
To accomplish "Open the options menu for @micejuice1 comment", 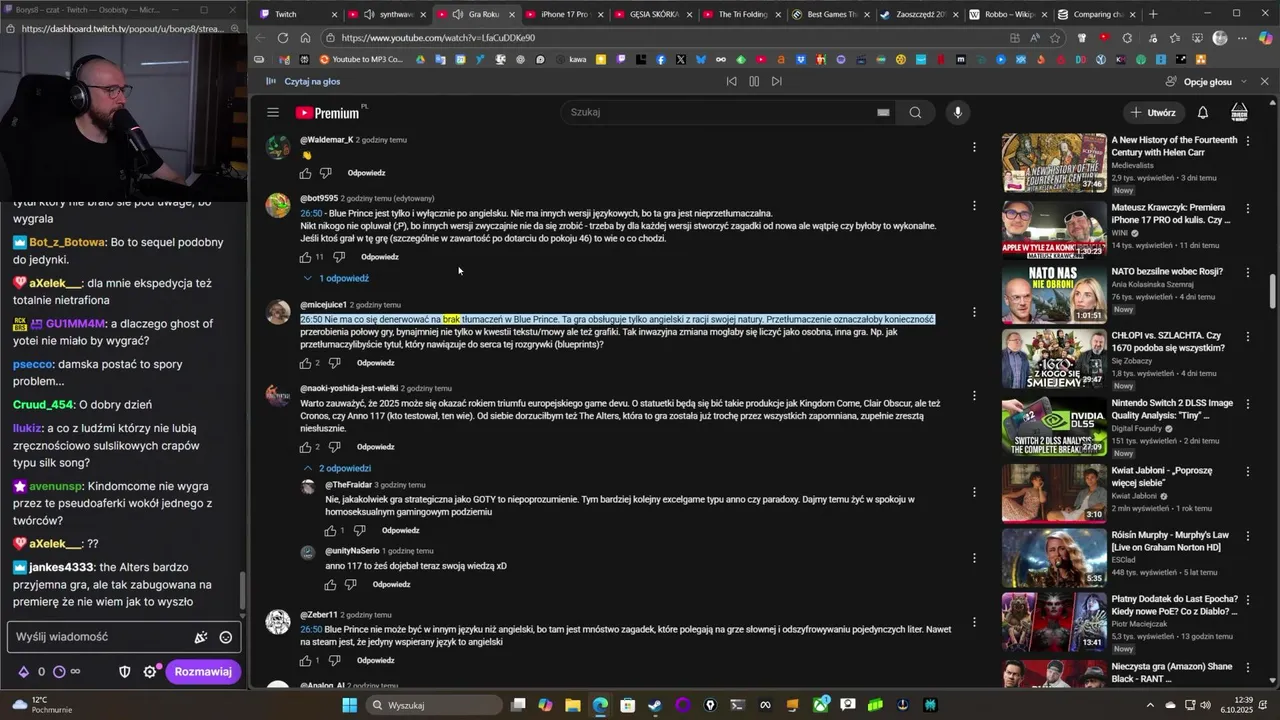I will pyautogui.click(x=974, y=312).
